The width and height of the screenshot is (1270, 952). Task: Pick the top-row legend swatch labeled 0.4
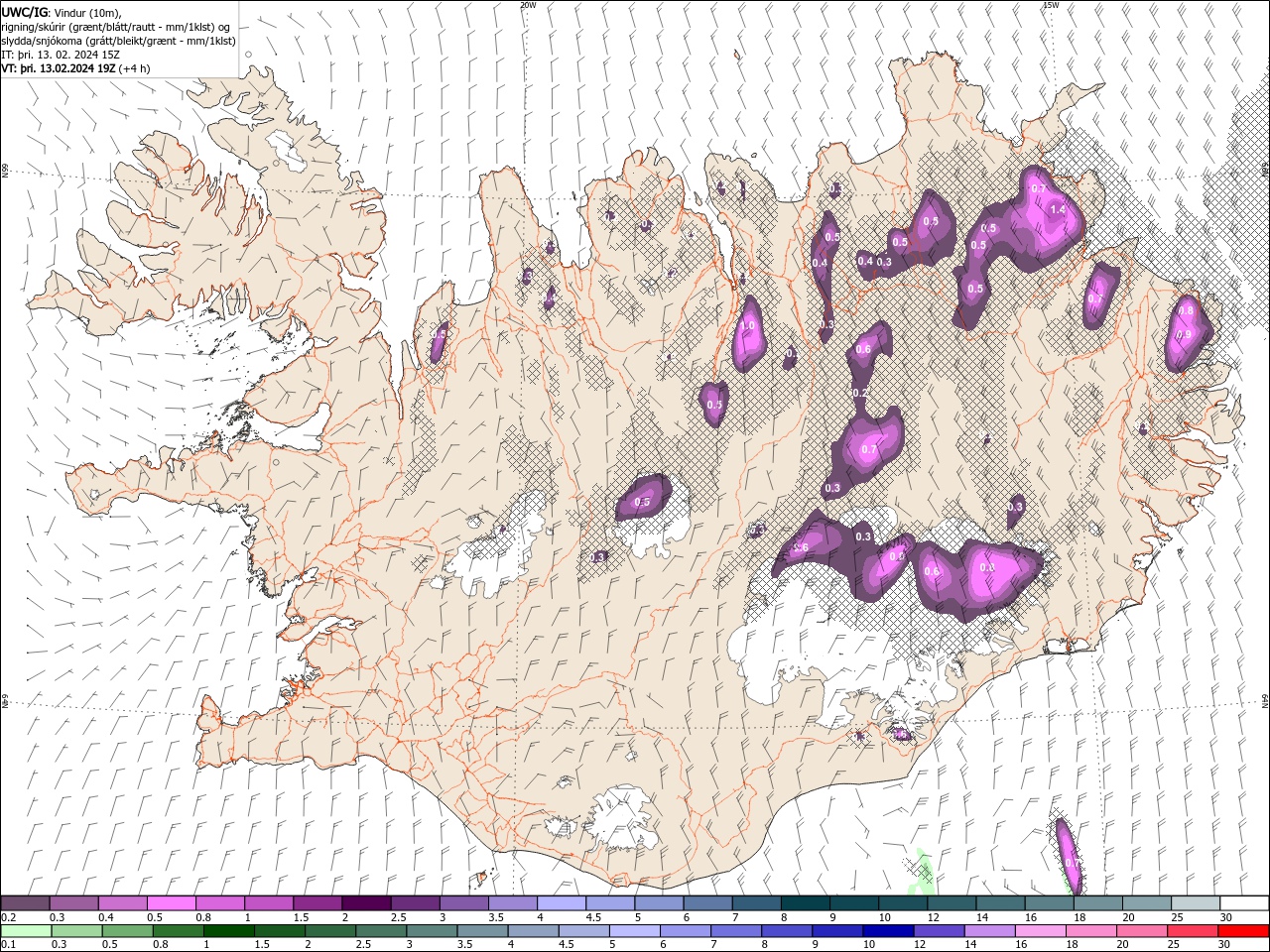[x=123, y=903]
